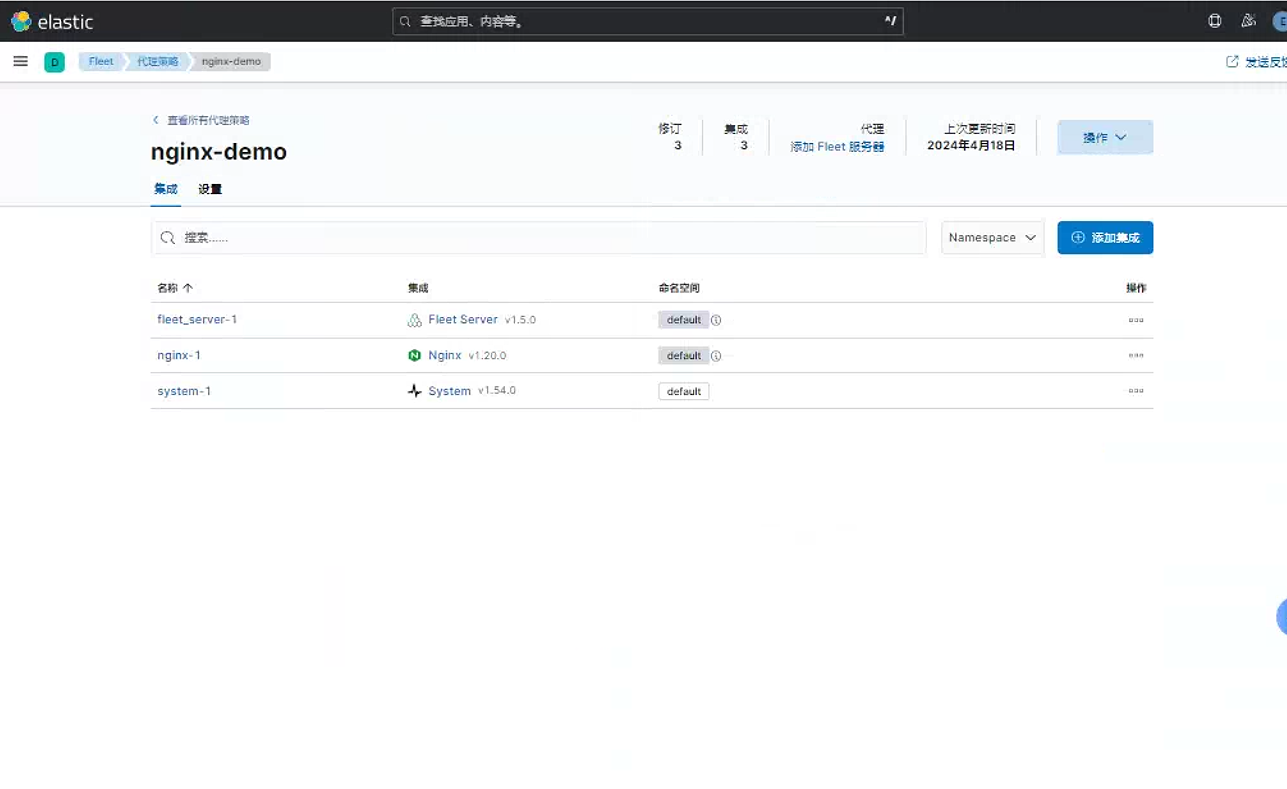This screenshot has width=1287, height=789.
Task: Click the info icon in nginx-1 row
Action: click(x=716, y=356)
